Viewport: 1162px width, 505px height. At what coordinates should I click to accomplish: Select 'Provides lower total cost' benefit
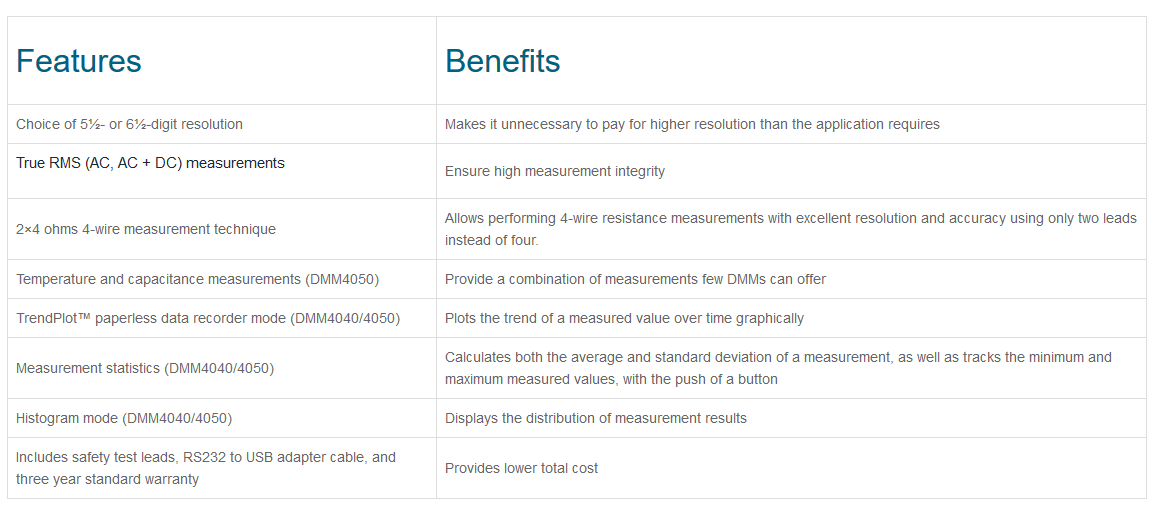click(522, 469)
